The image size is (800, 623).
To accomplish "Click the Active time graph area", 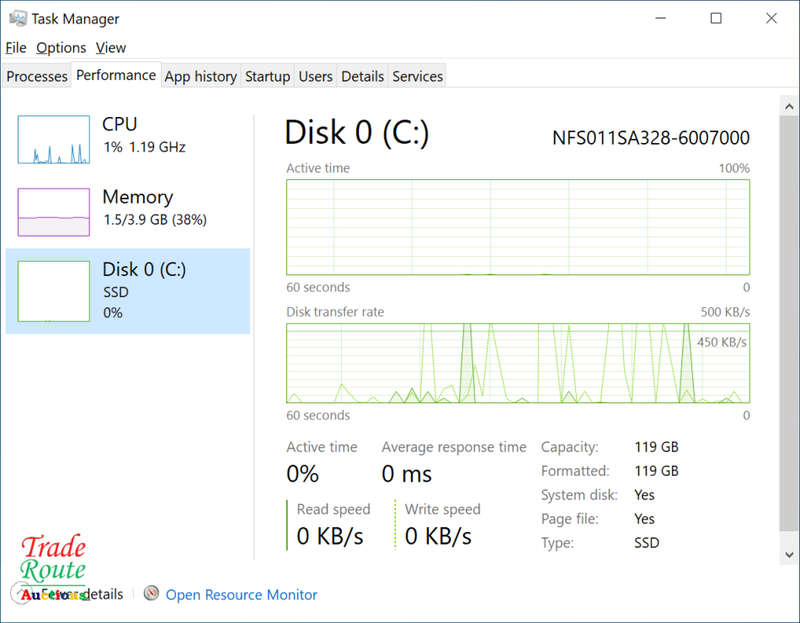I will pos(518,227).
